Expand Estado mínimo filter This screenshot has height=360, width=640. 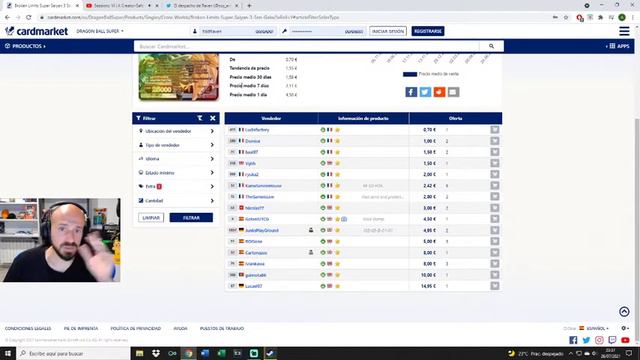[x=176, y=173]
